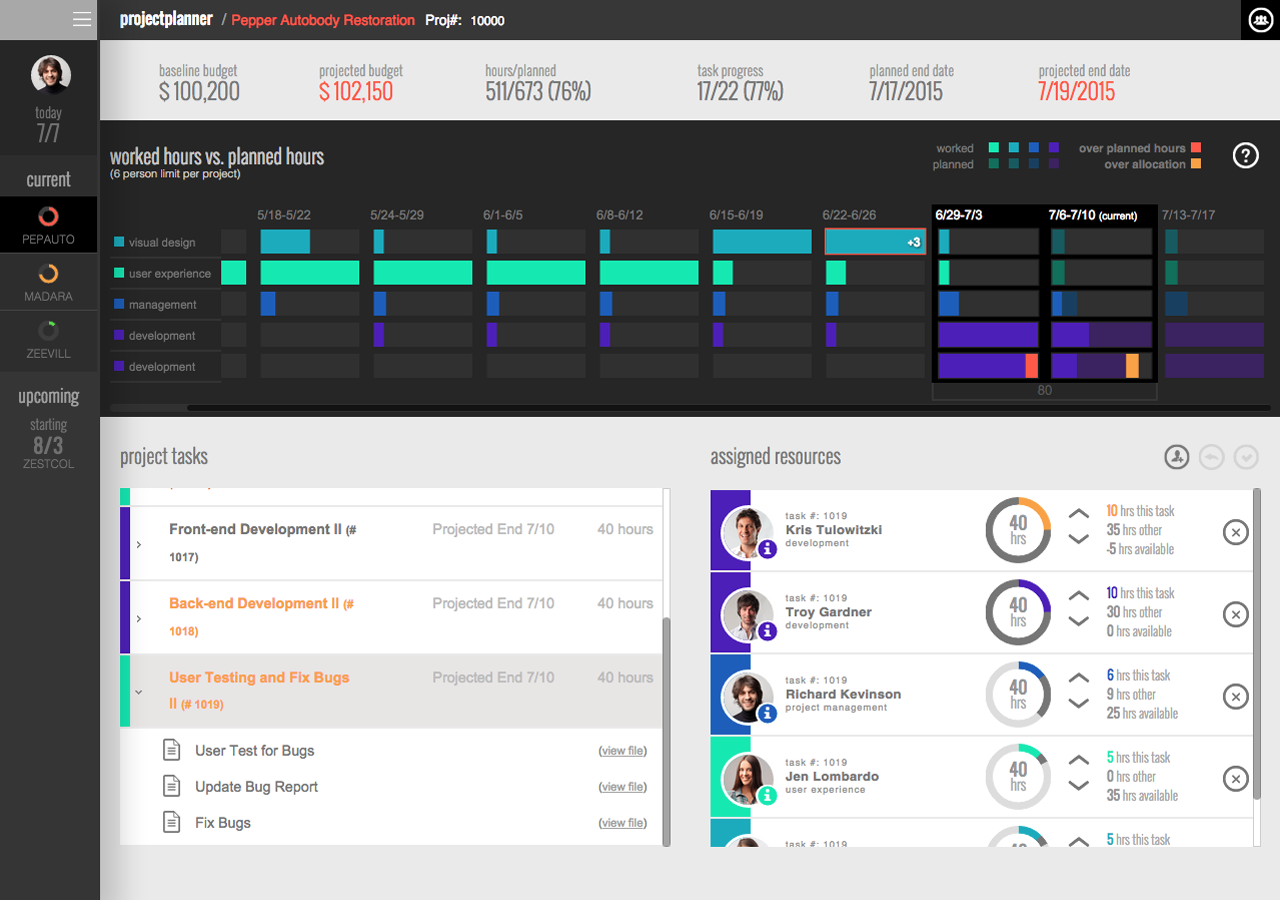View file for Fix Bugs
Viewport: 1280px width, 900px height.
622,823
